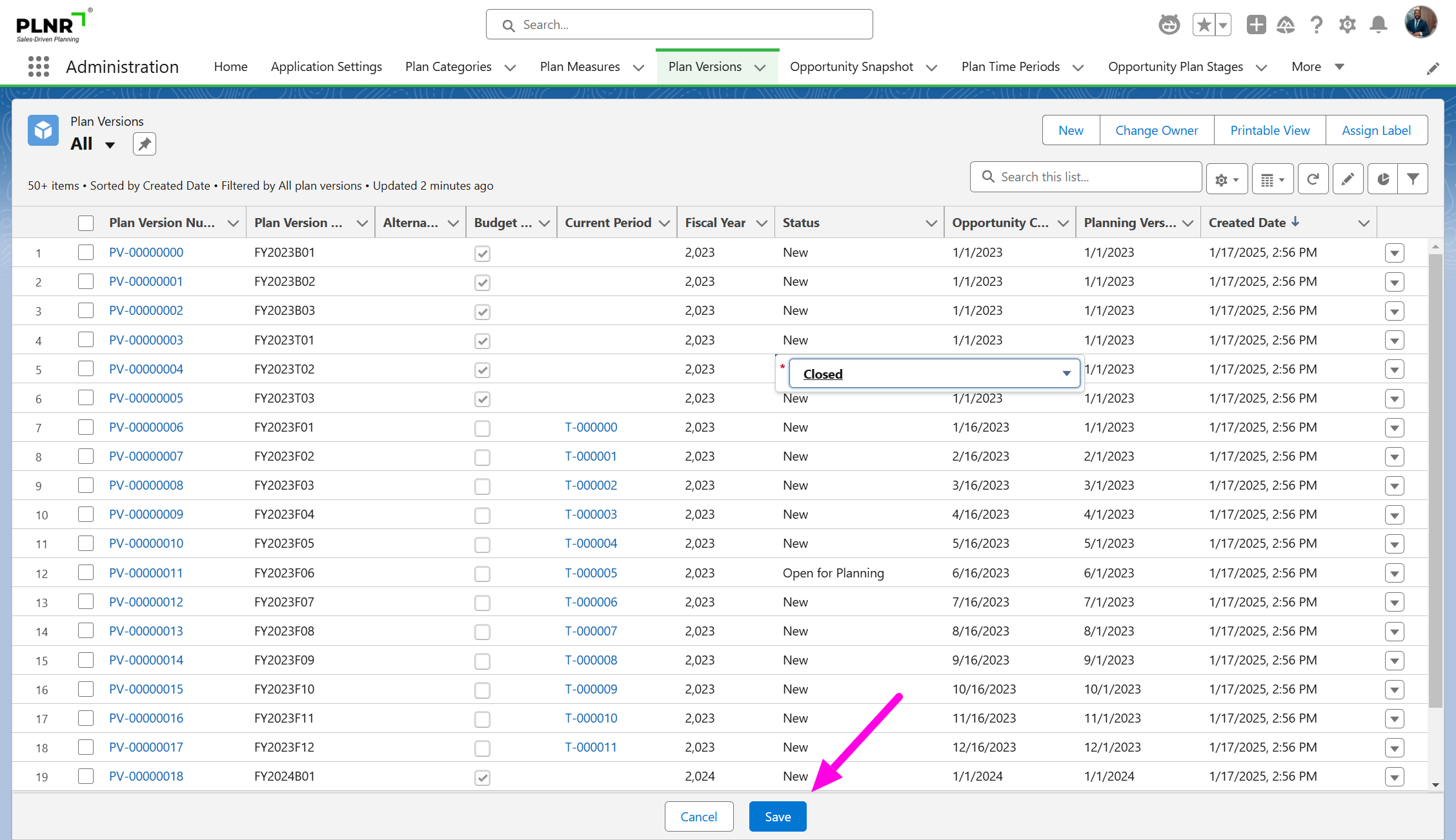The height and width of the screenshot is (840, 1456).
Task: Open the Setup gear in header
Action: [1347, 25]
